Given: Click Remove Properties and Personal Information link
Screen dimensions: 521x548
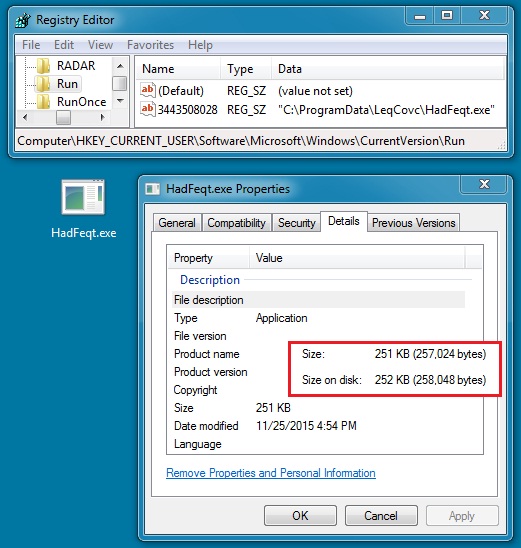Looking at the screenshot, I should pos(271,473).
